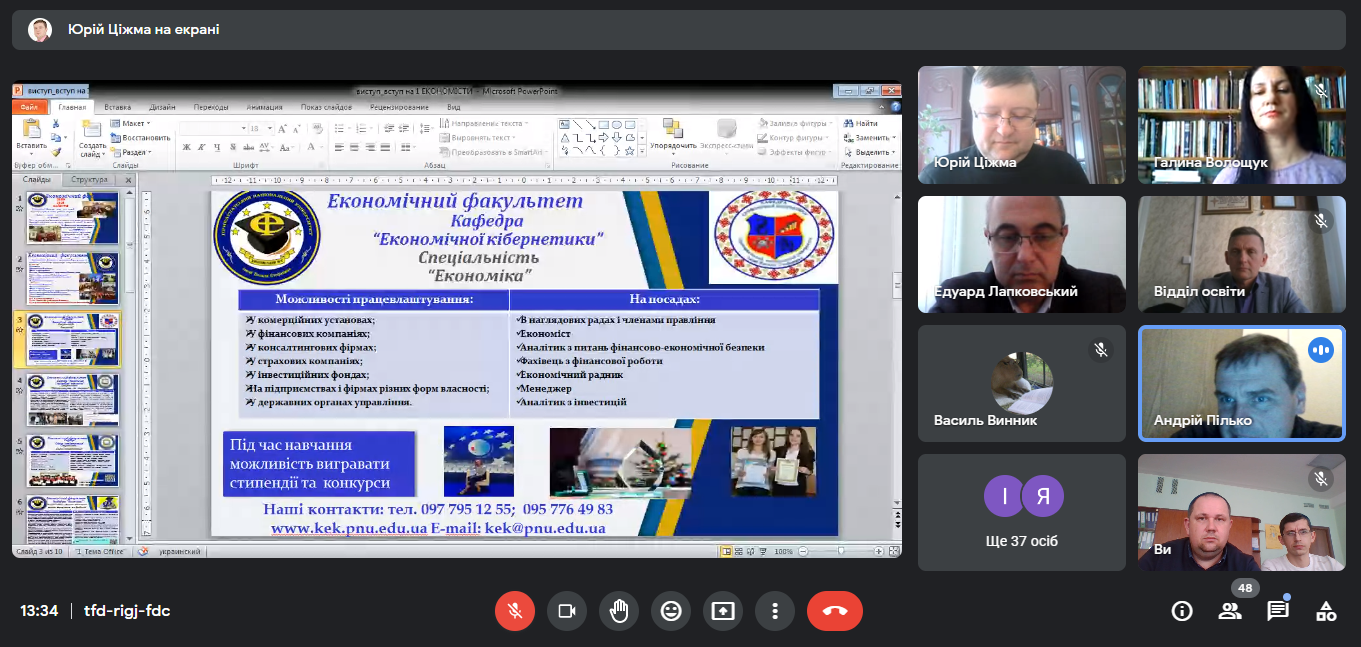Open the chat messages icon
Viewport: 1361px width, 647px height.
1278,611
